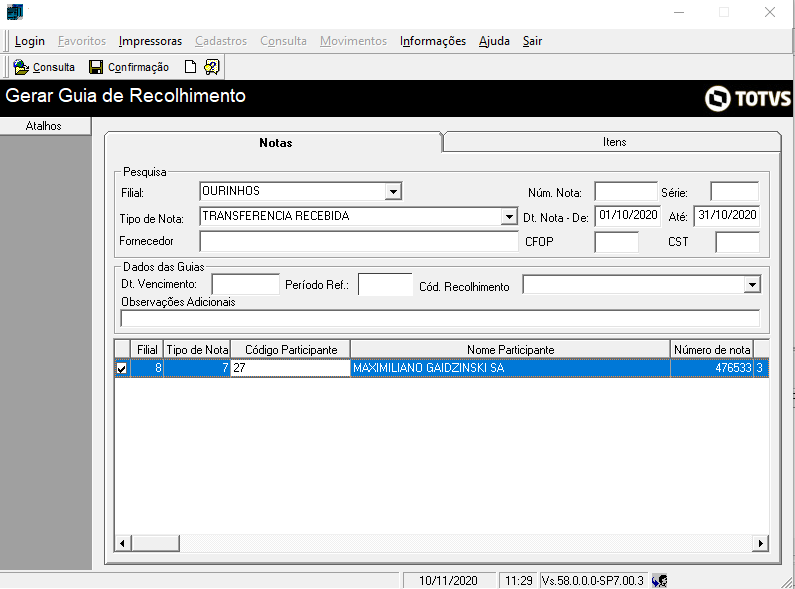Click the Número de nota column header
The image size is (795, 589).
click(711, 349)
